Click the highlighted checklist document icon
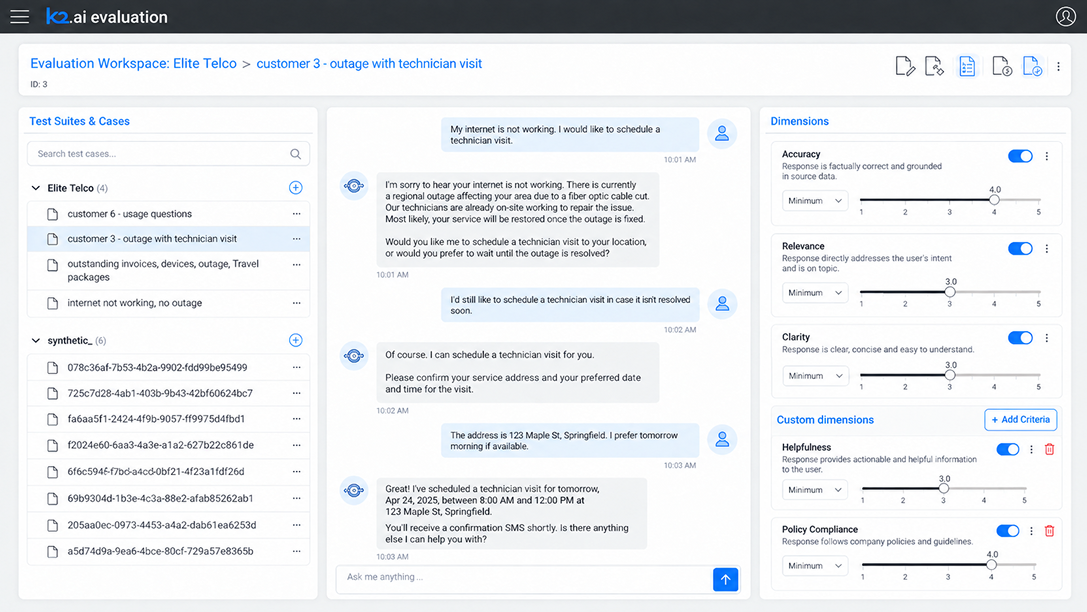 [x=967, y=67]
